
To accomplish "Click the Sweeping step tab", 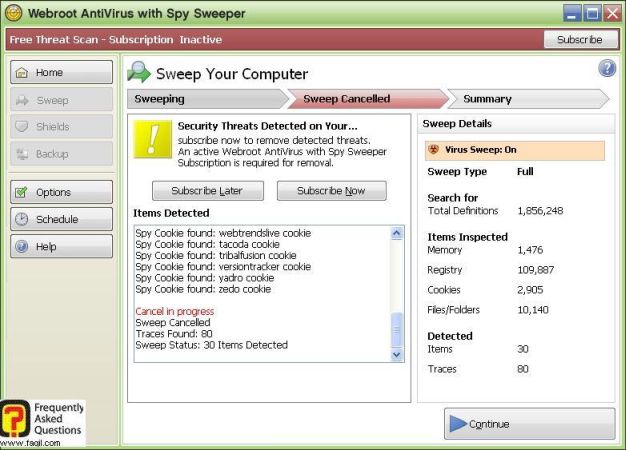I will (x=208, y=99).
